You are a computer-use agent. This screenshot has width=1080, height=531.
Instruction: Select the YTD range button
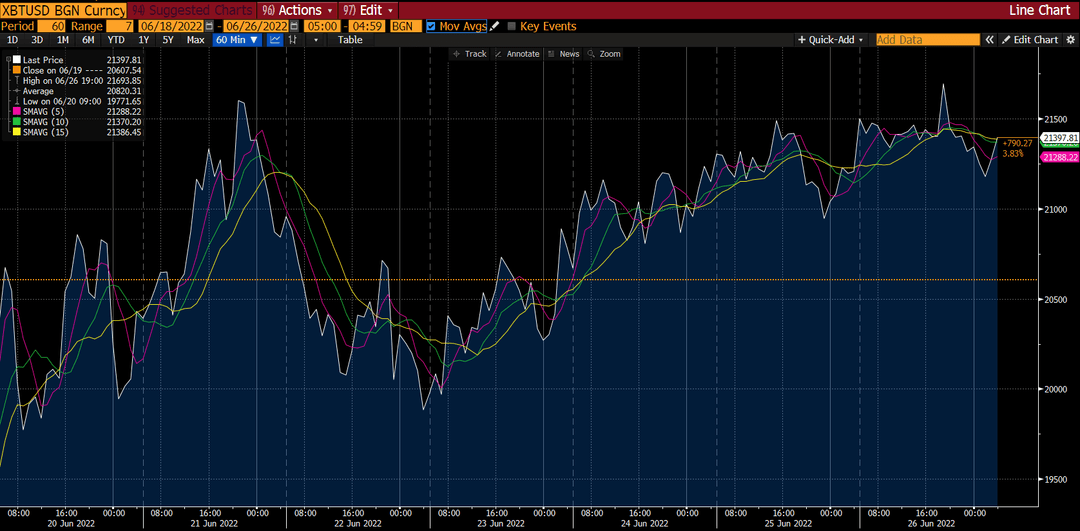coord(116,40)
